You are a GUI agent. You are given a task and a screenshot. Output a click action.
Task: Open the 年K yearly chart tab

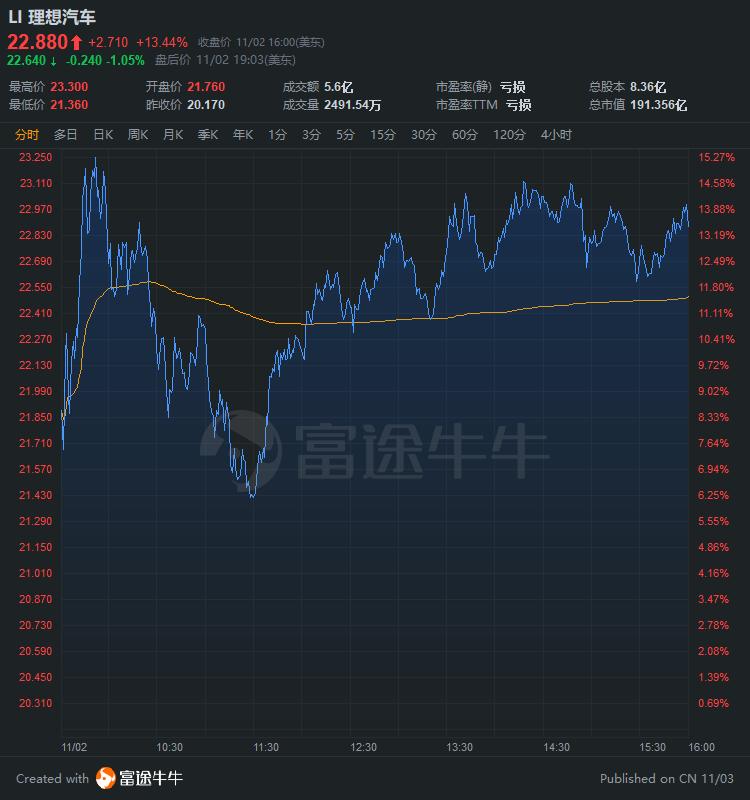[243, 135]
